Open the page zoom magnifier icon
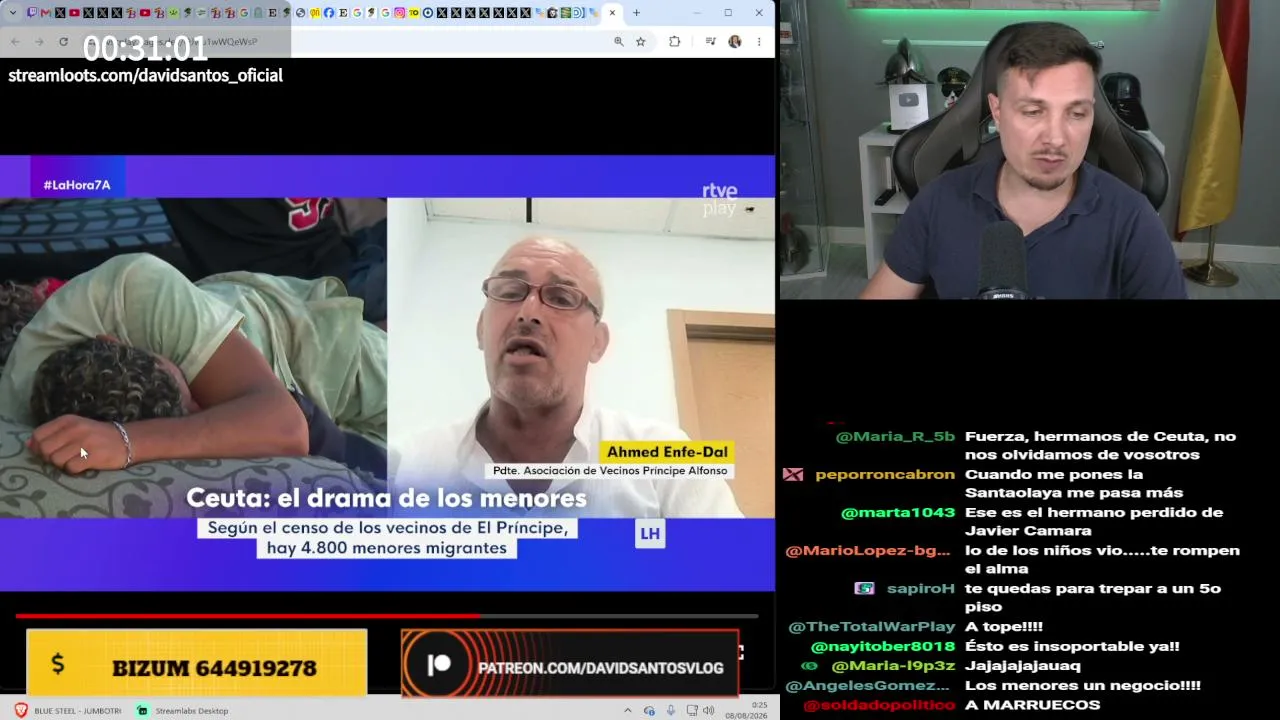The image size is (1280, 720). tap(619, 42)
